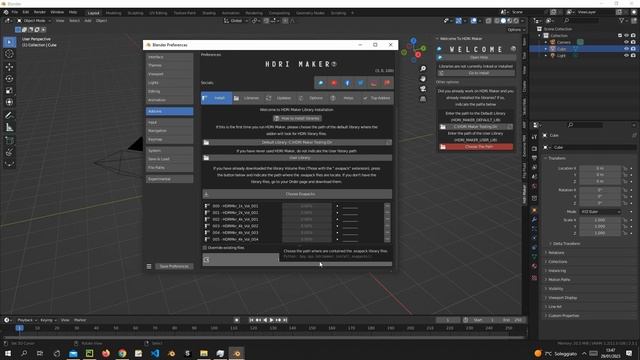Click red Choose The Path button
The image size is (640, 360).
(x=476, y=147)
